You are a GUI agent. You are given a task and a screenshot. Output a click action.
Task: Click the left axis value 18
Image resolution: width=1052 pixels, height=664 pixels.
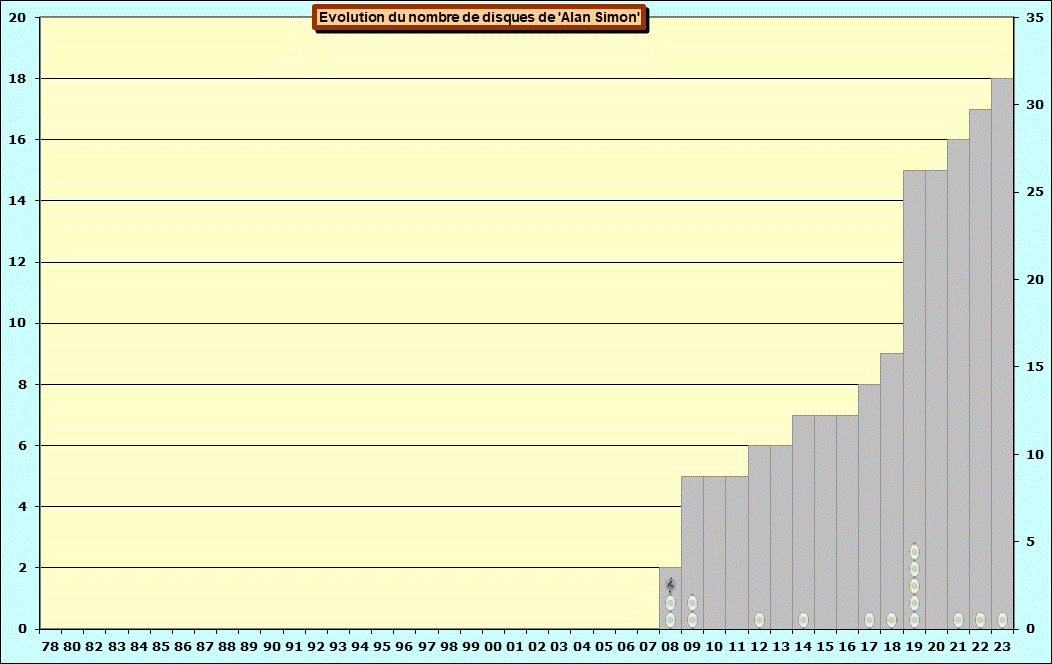(17, 78)
